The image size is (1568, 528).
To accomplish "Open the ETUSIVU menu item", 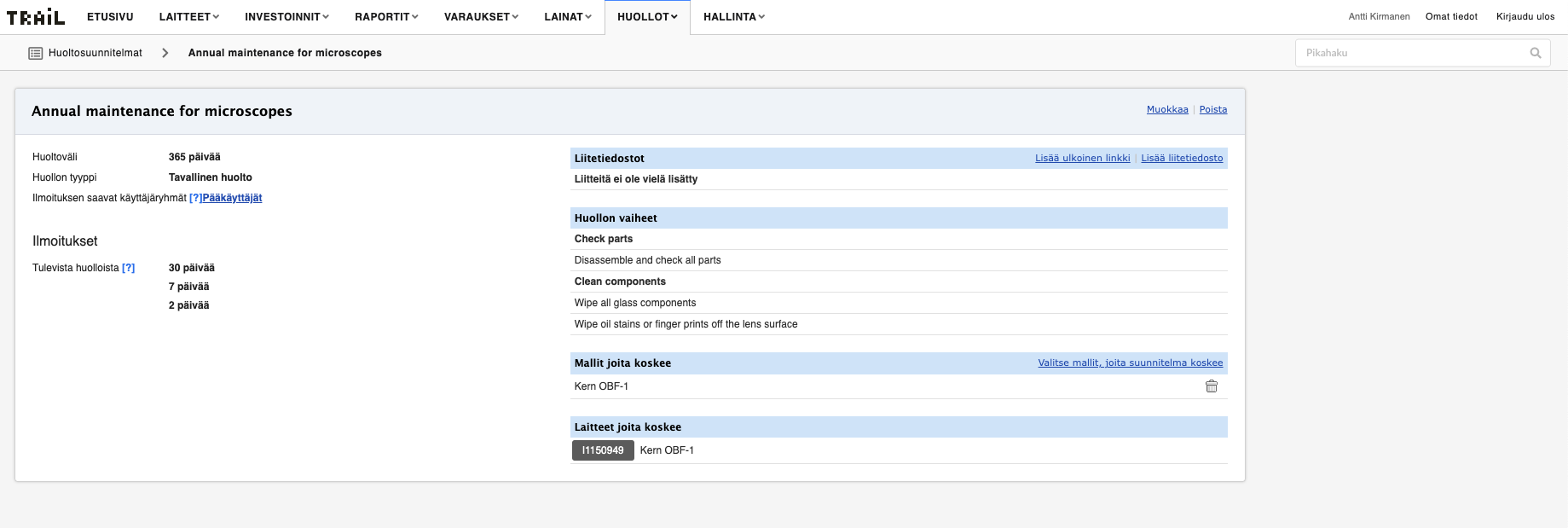I will tap(110, 17).
